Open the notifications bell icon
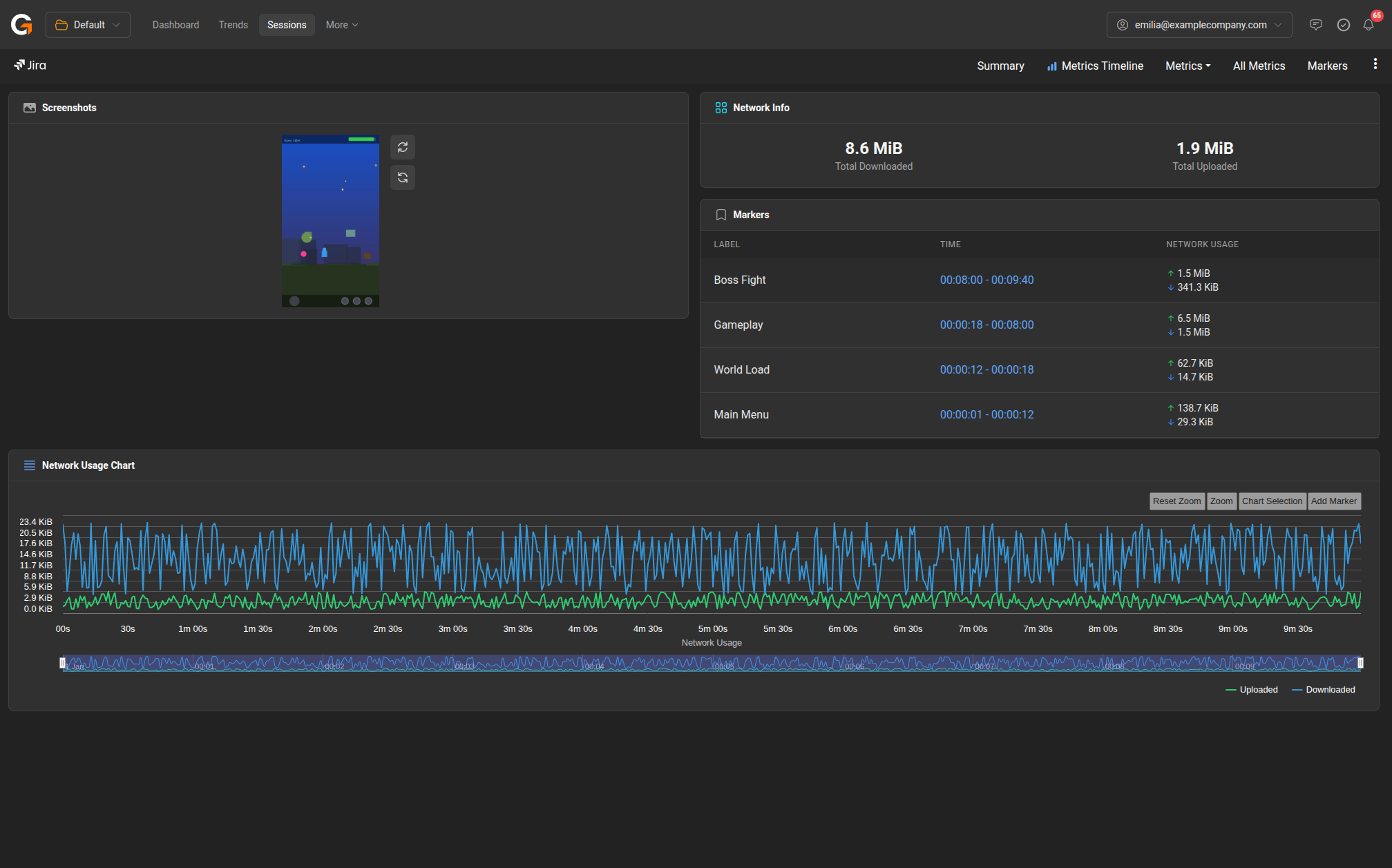The image size is (1392, 868). [x=1368, y=25]
